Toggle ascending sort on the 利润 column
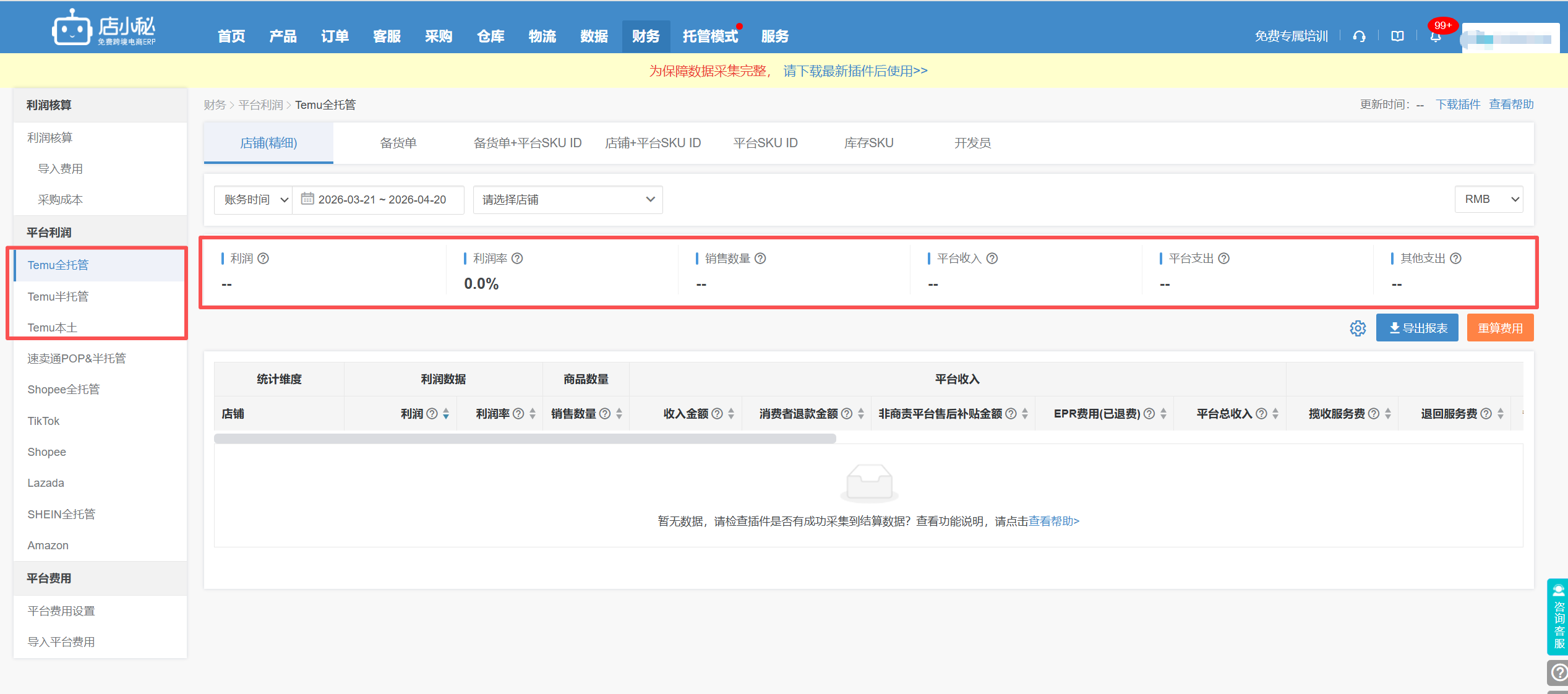Screen dimensions: 1568x694 coord(447,409)
